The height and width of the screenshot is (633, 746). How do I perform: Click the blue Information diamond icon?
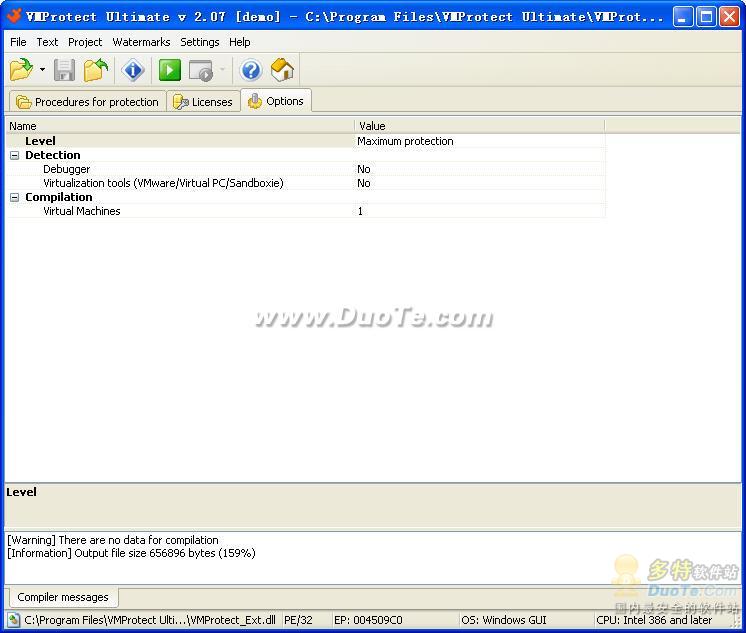[x=133, y=70]
